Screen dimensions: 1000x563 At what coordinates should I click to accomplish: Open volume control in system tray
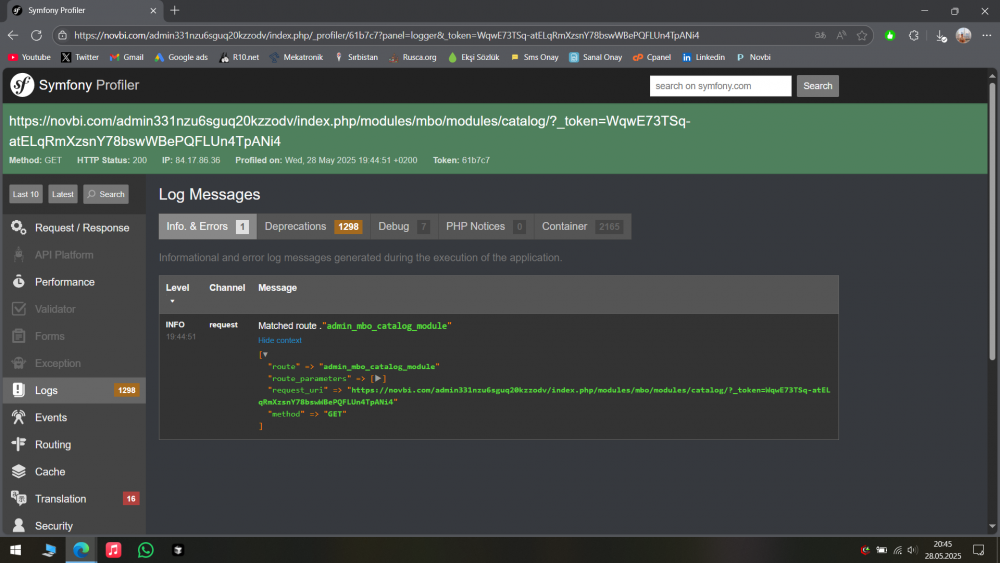pyautogui.click(x=912, y=550)
